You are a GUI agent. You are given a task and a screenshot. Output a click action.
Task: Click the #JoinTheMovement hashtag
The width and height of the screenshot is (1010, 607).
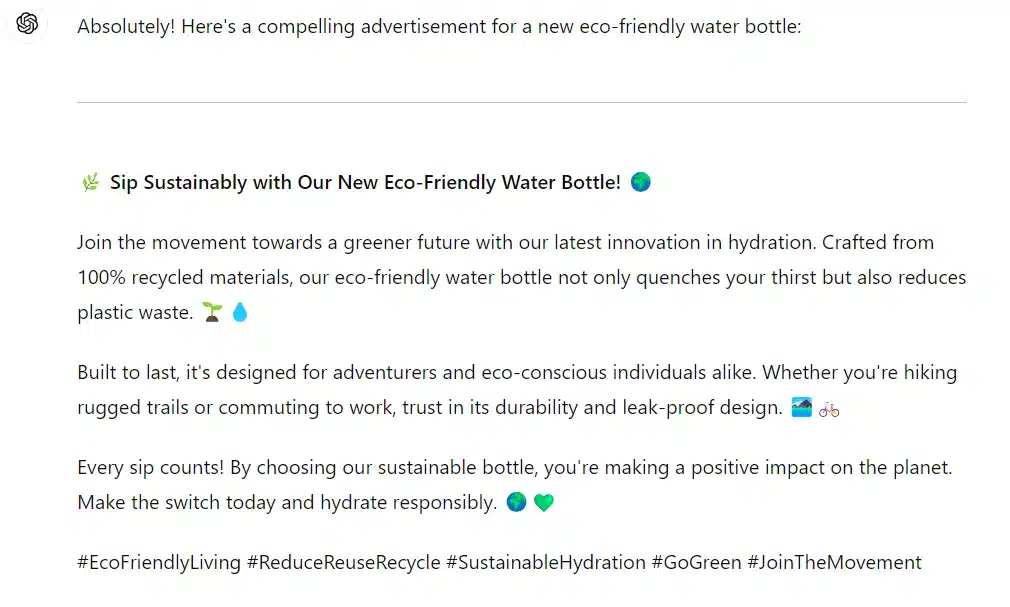pos(834,562)
